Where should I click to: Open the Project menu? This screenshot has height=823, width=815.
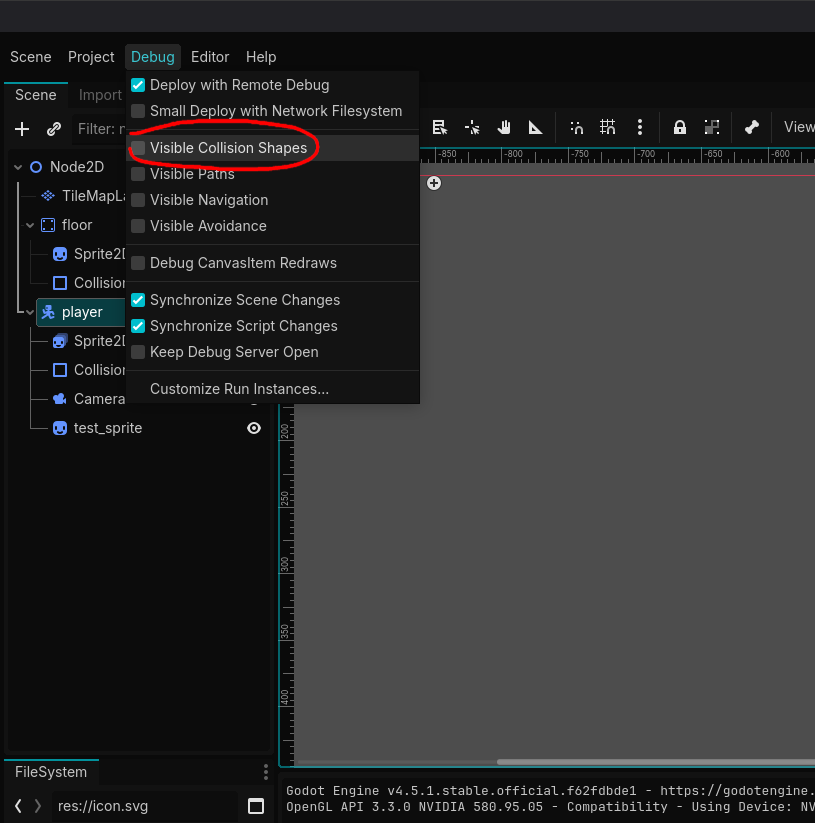tap(91, 57)
